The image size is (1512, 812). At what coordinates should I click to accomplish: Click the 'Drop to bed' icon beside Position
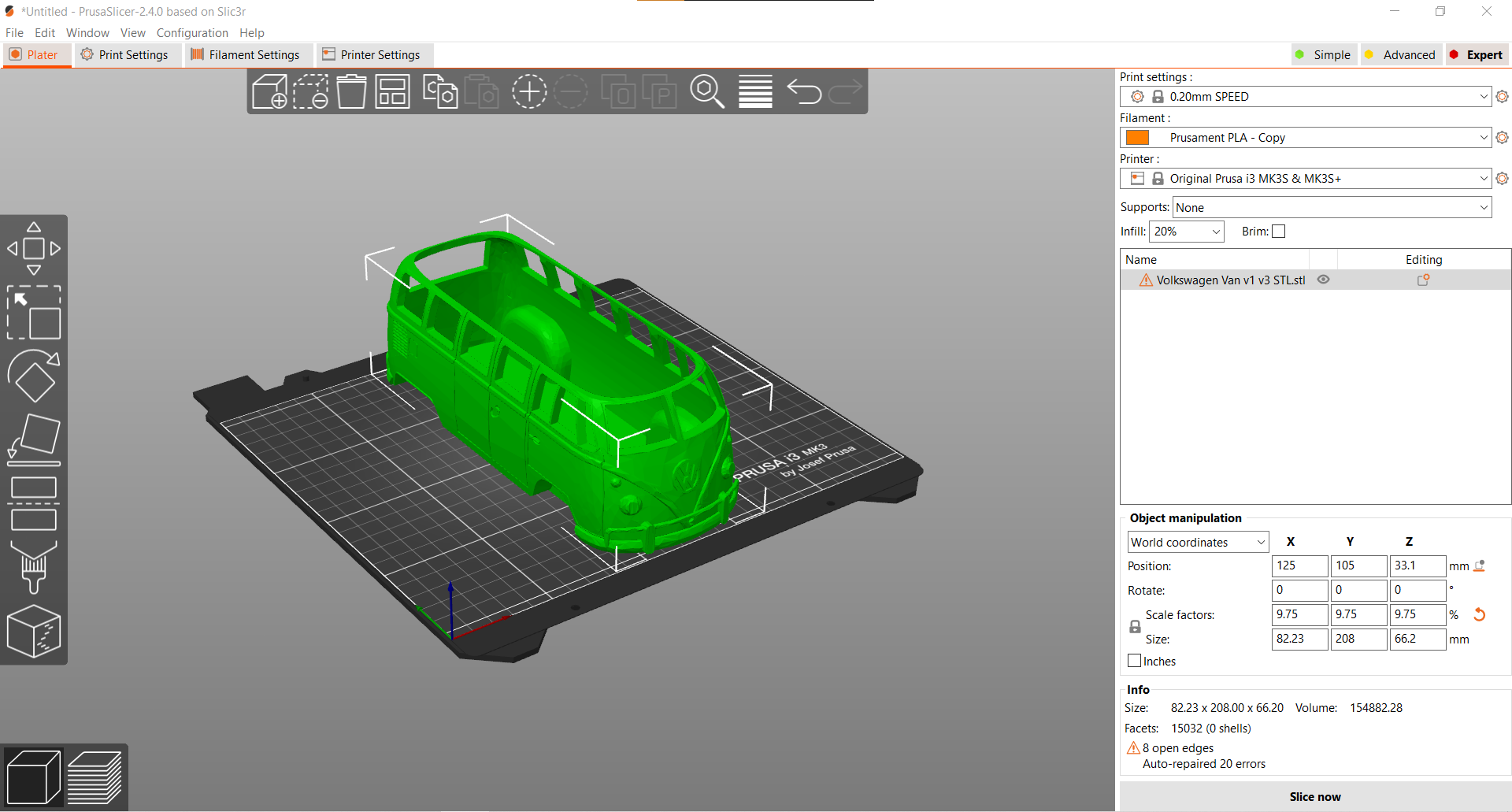1480,565
